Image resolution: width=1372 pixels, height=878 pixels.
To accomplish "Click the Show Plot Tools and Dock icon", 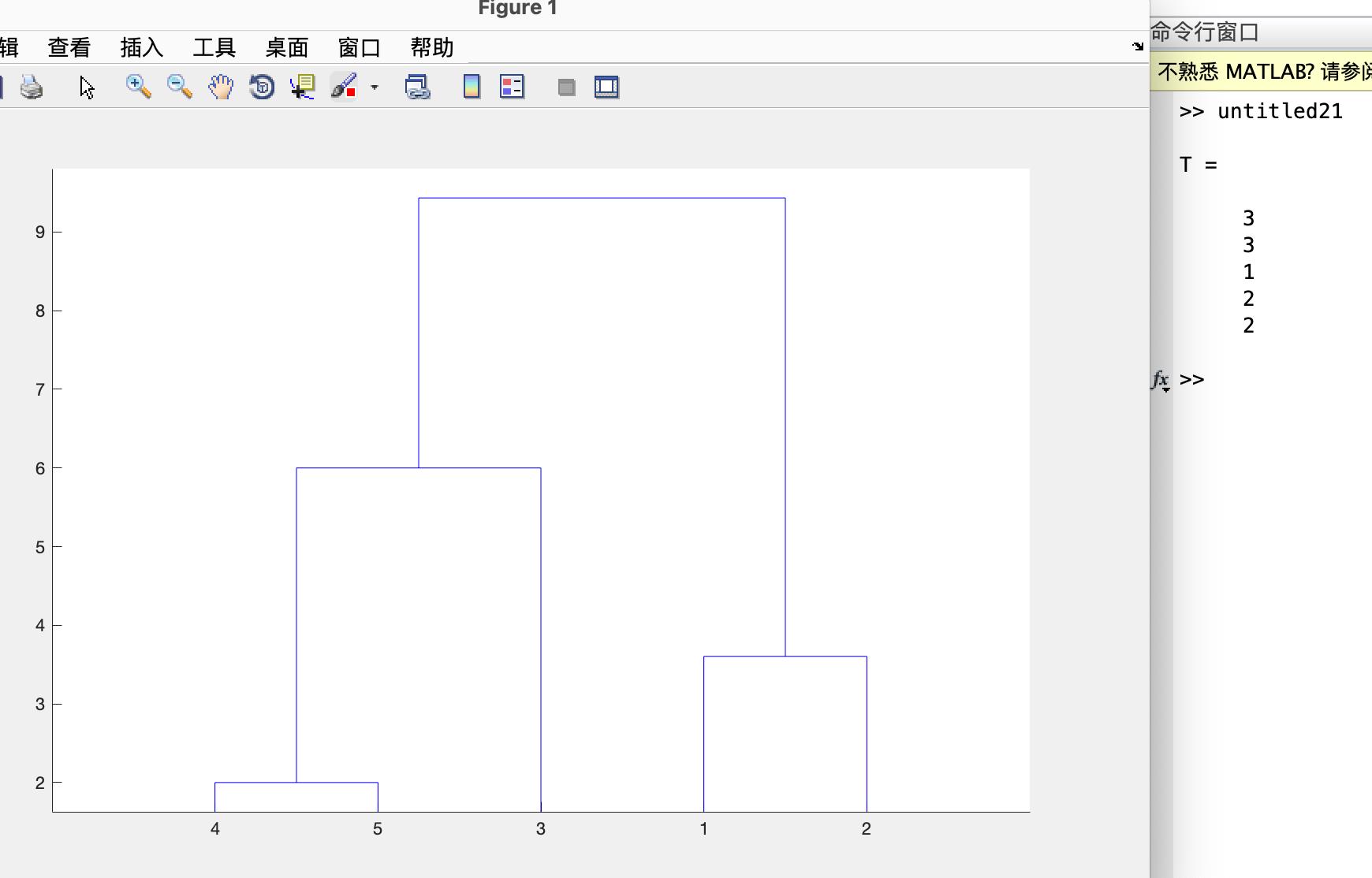I will point(606,87).
